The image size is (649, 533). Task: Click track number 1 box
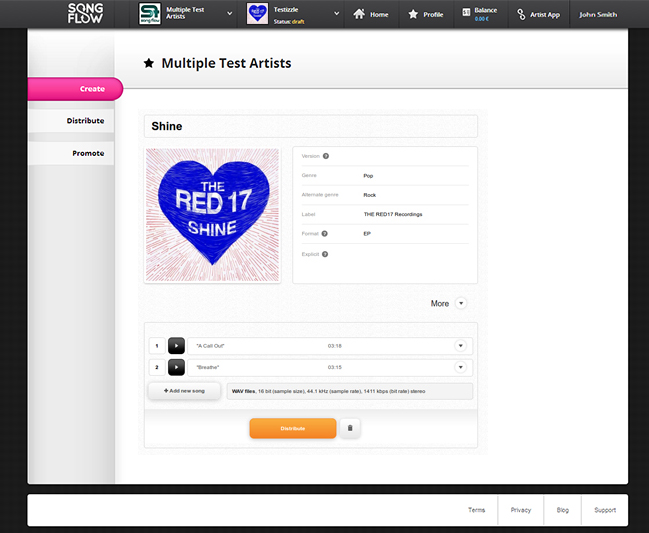[157, 346]
